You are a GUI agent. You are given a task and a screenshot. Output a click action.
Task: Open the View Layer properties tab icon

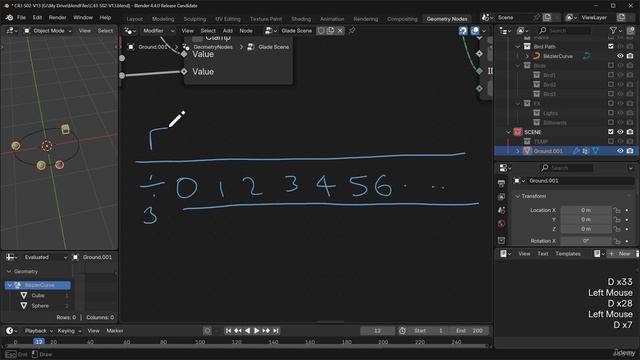[x=502, y=197]
